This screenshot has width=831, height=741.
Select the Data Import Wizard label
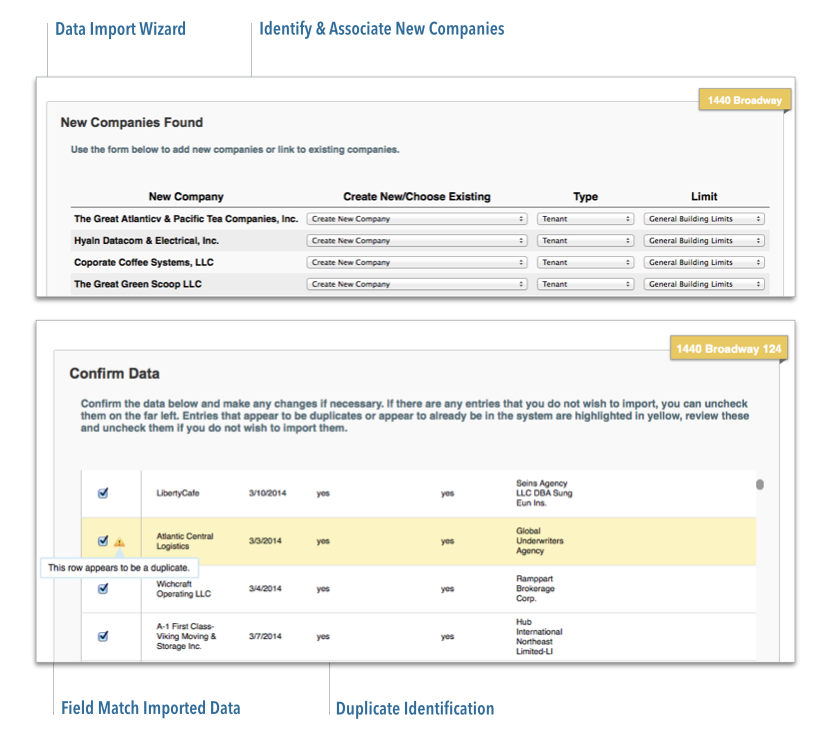[120, 29]
